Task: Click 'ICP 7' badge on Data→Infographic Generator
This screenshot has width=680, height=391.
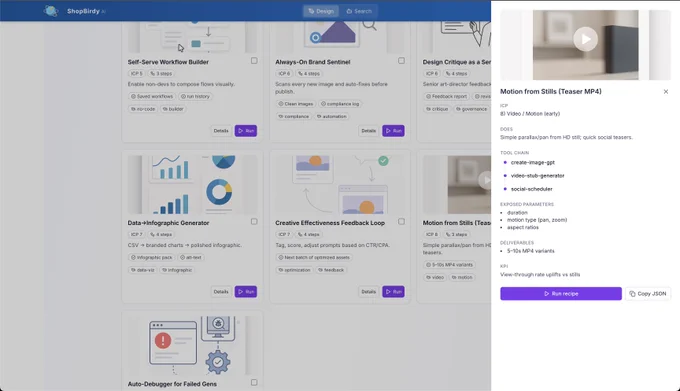Action: pyautogui.click(x=137, y=234)
